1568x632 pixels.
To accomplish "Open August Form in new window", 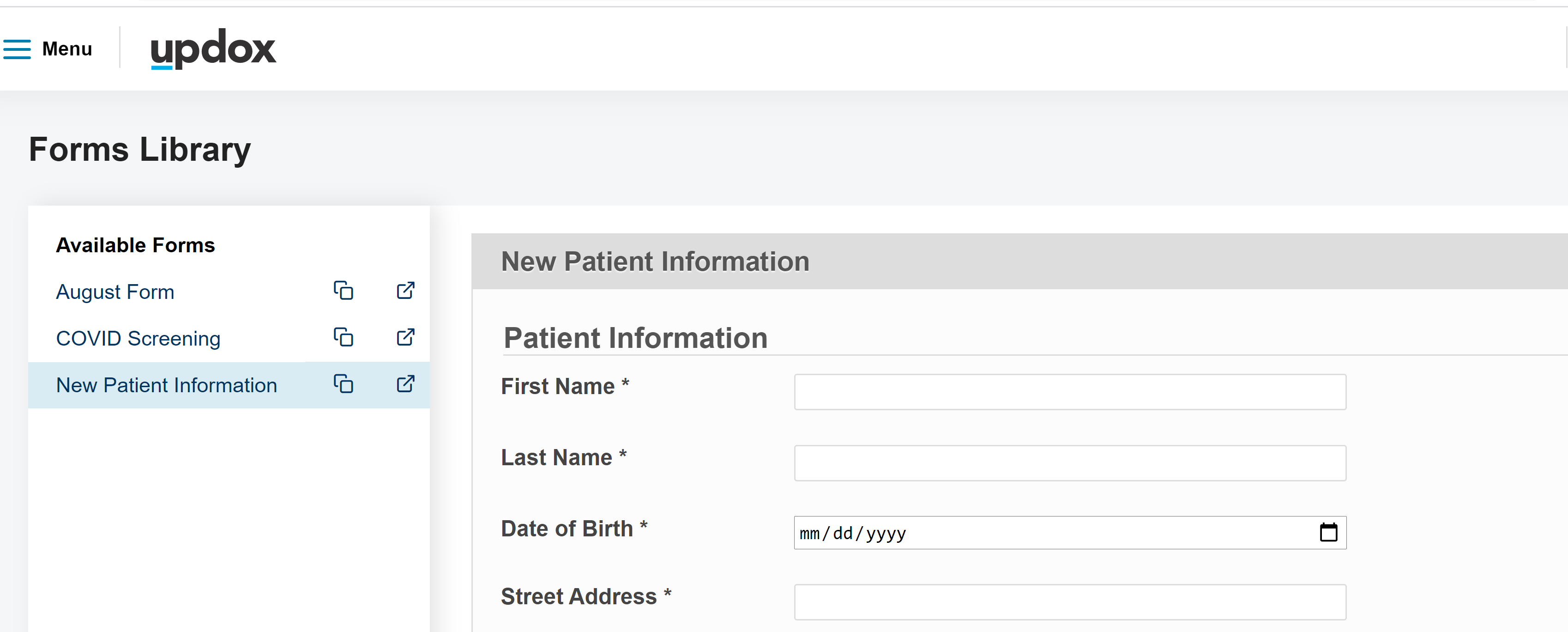I will coord(405,291).
